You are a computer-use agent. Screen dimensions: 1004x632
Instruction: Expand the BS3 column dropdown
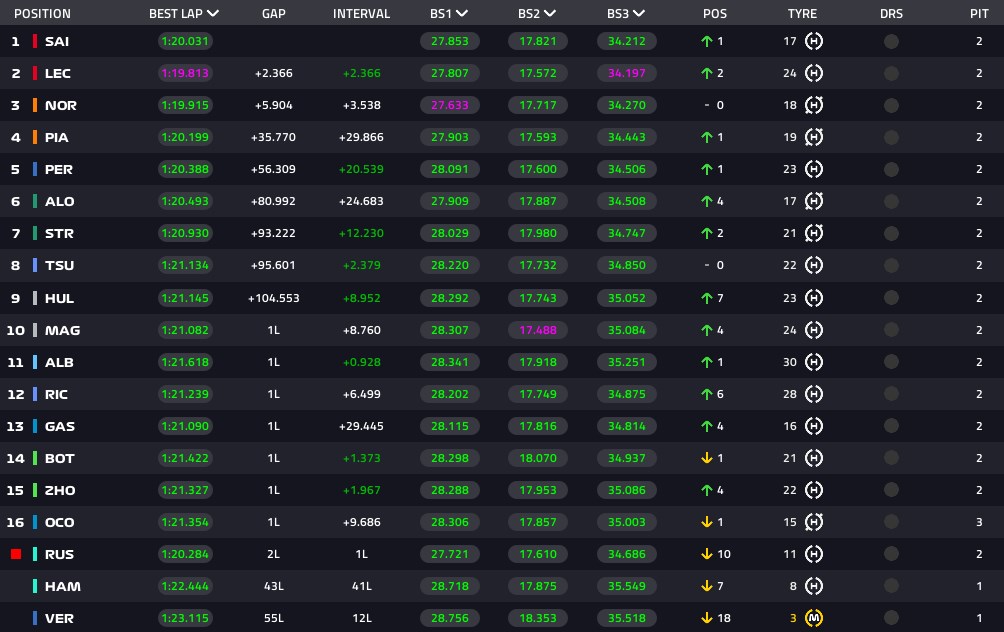(638, 13)
